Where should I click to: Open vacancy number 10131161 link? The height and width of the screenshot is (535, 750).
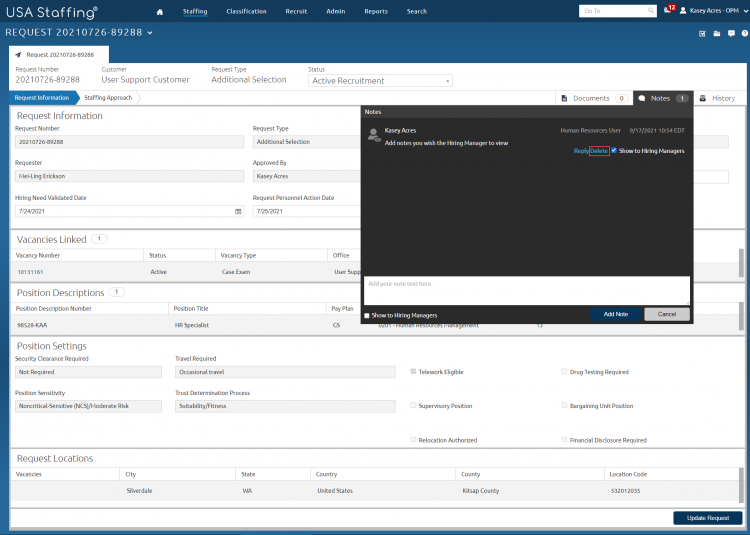pos(31,272)
